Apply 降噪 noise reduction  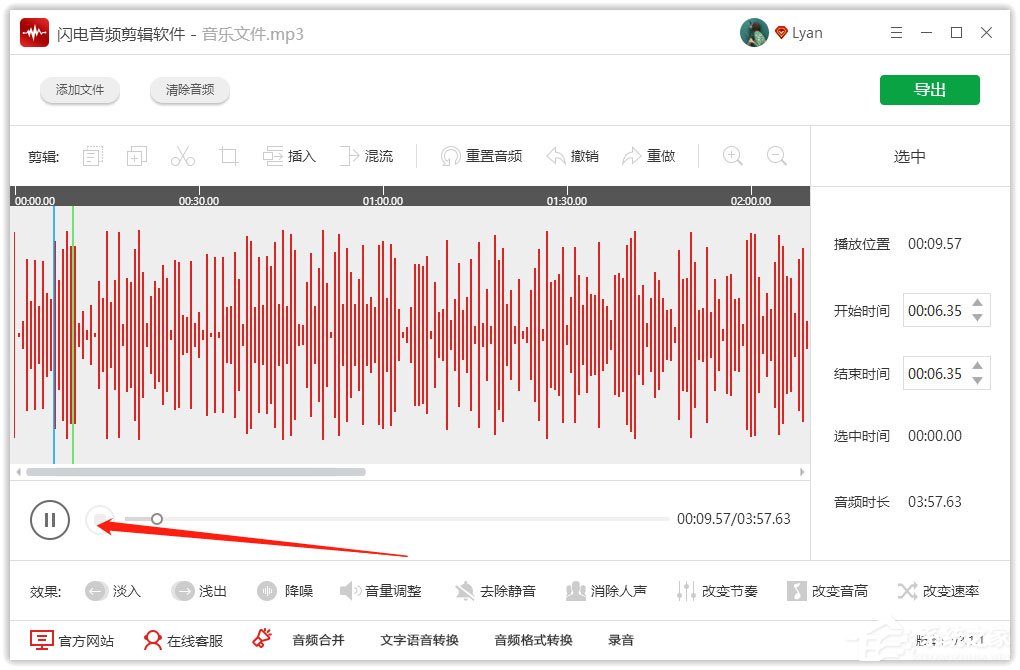click(x=286, y=591)
